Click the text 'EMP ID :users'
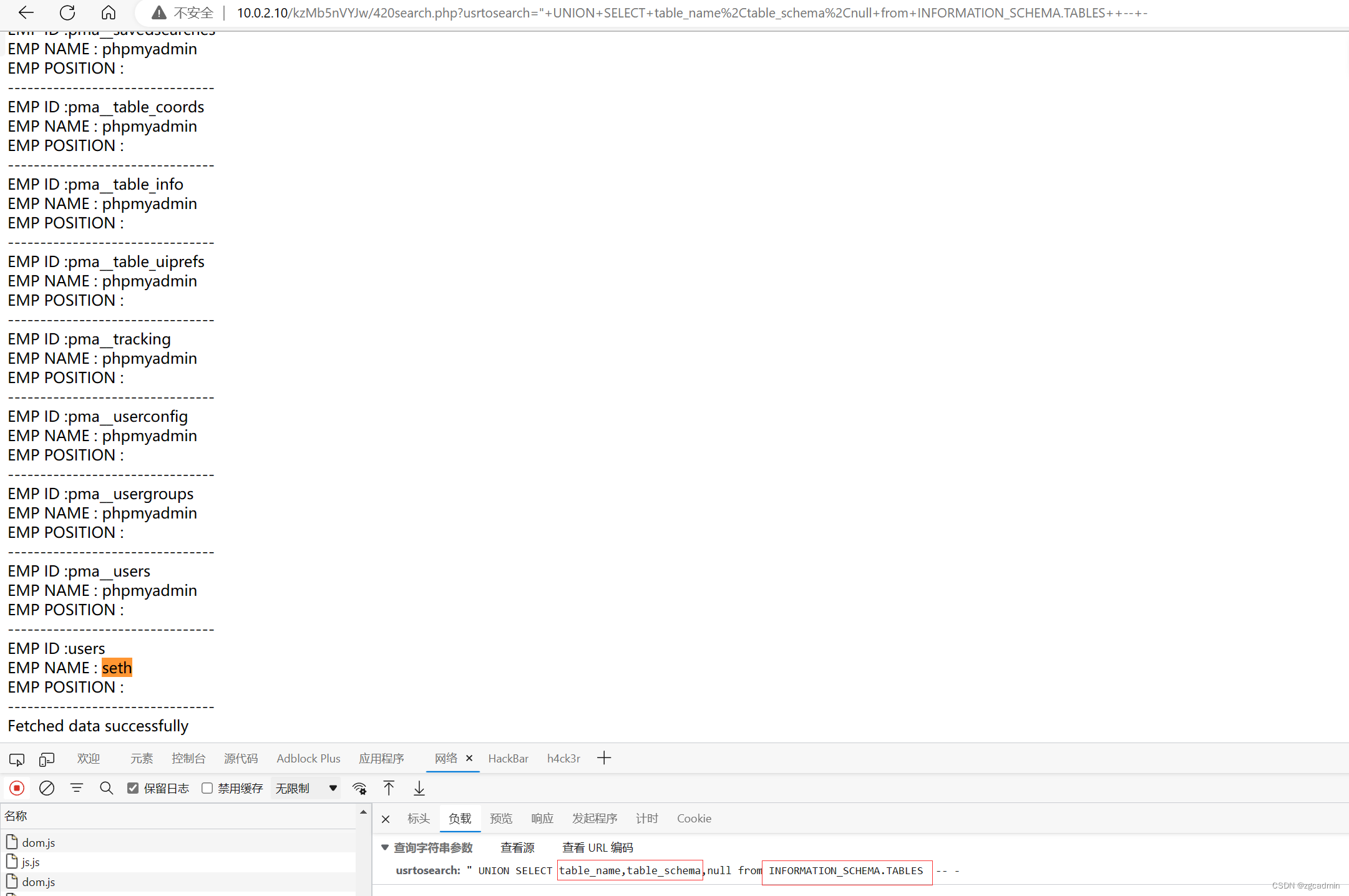The height and width of the screenshot is (896, 1349). tap(56, 648)
